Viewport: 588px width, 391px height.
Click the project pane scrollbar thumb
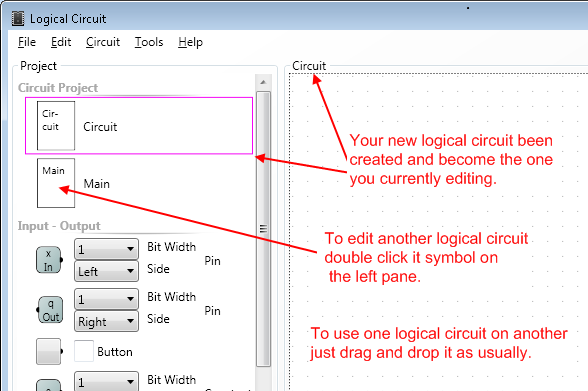[x=263, y=229]
